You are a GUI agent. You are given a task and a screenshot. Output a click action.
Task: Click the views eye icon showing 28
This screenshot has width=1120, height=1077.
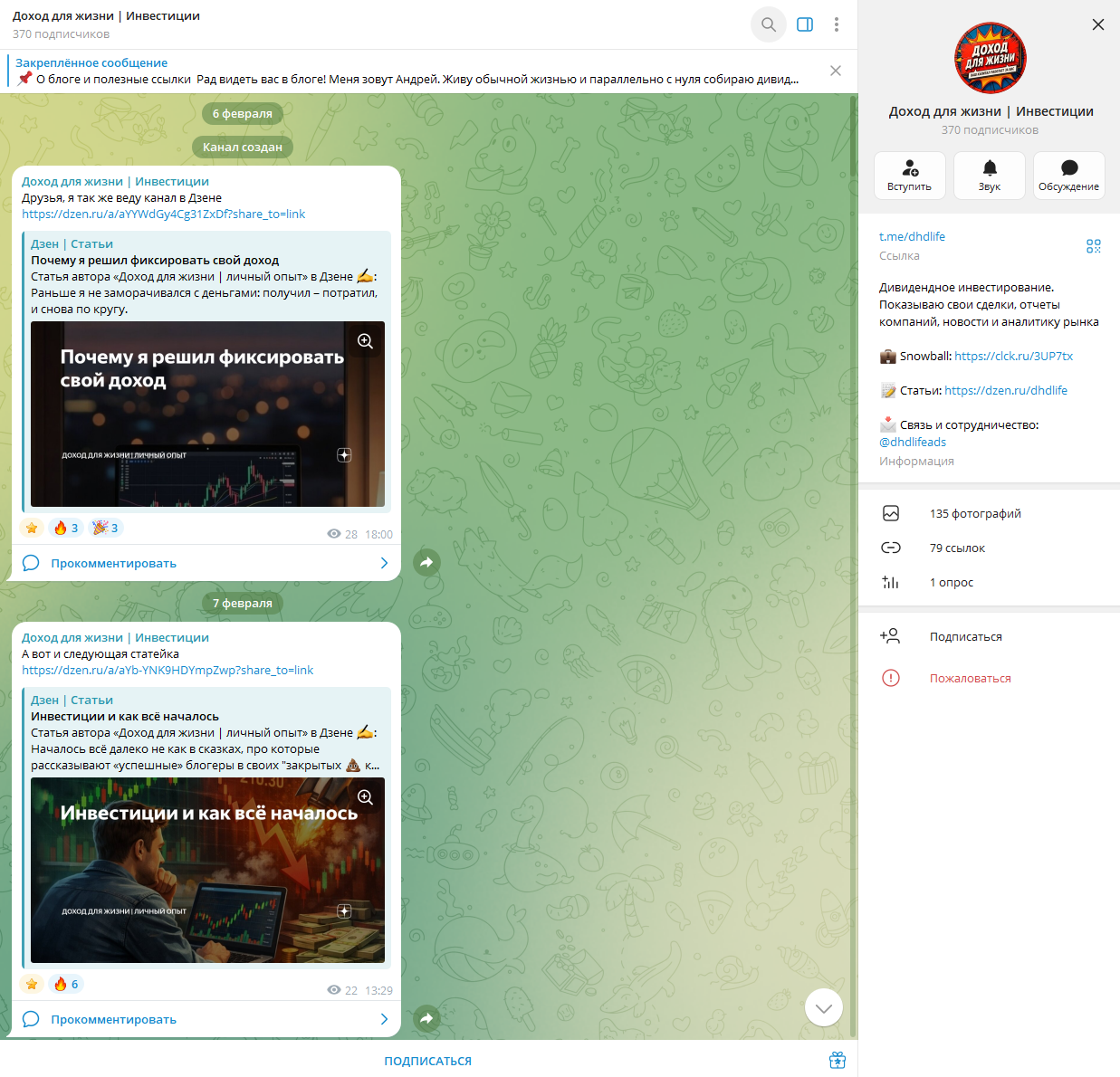334,534
